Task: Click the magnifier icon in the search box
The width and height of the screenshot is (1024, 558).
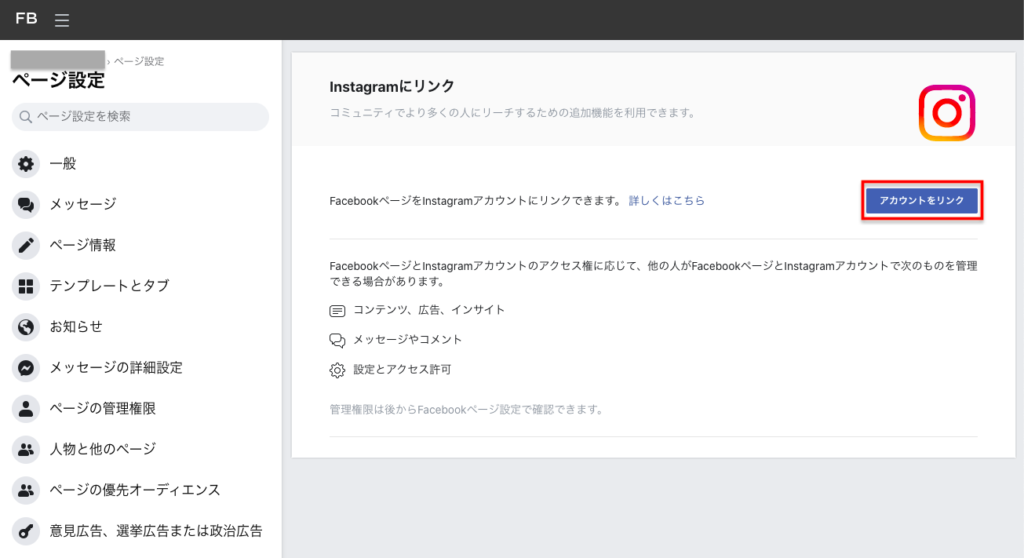Action: (x=25, y=117)
